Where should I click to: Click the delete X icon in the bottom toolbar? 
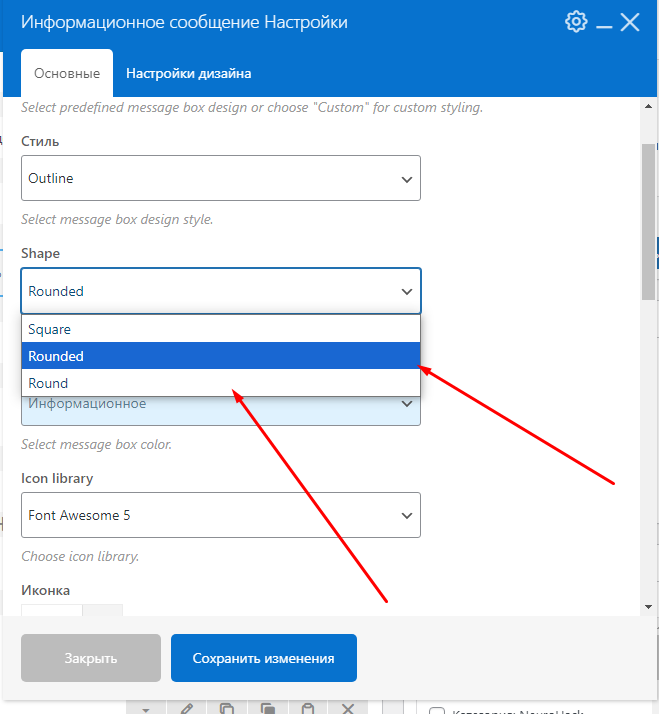click(x=348, y=708)
